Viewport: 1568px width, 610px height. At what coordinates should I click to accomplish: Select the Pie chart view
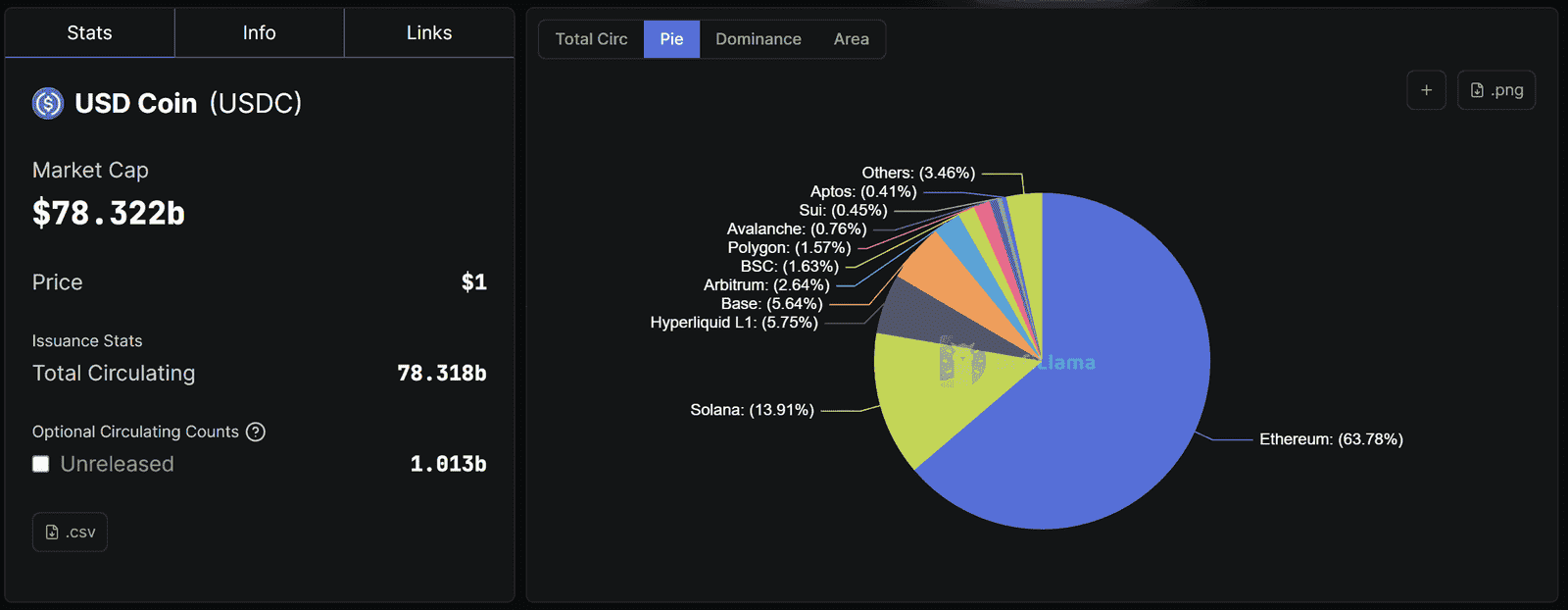click(x=671, y=39)
